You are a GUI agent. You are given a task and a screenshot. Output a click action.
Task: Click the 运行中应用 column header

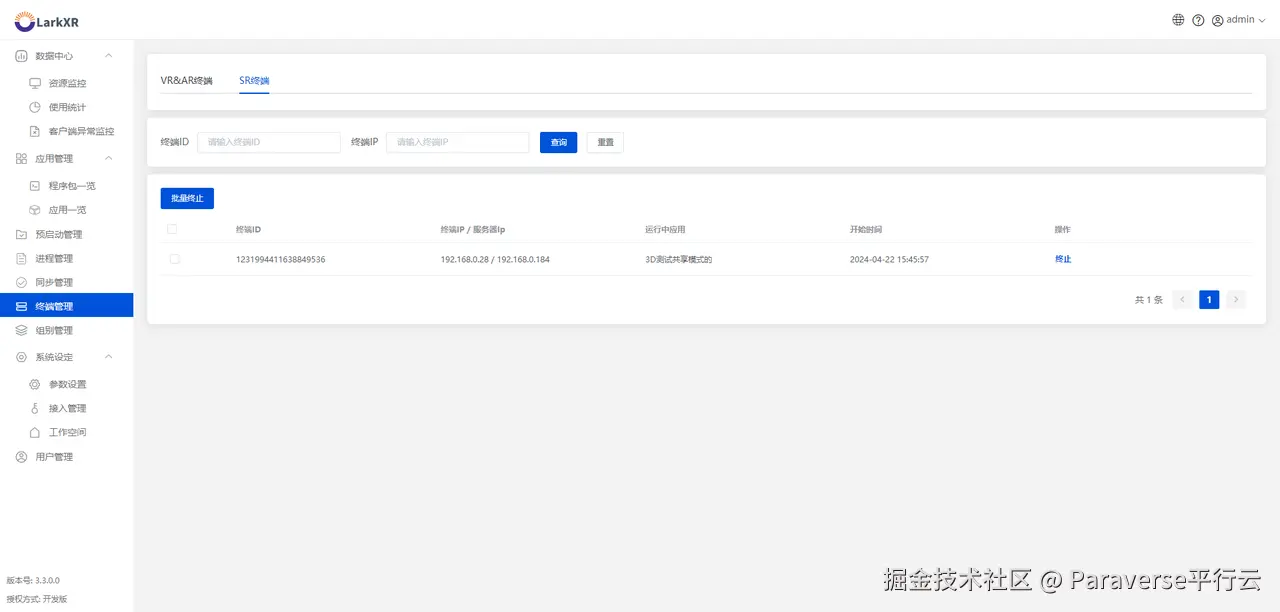point(665,230)
